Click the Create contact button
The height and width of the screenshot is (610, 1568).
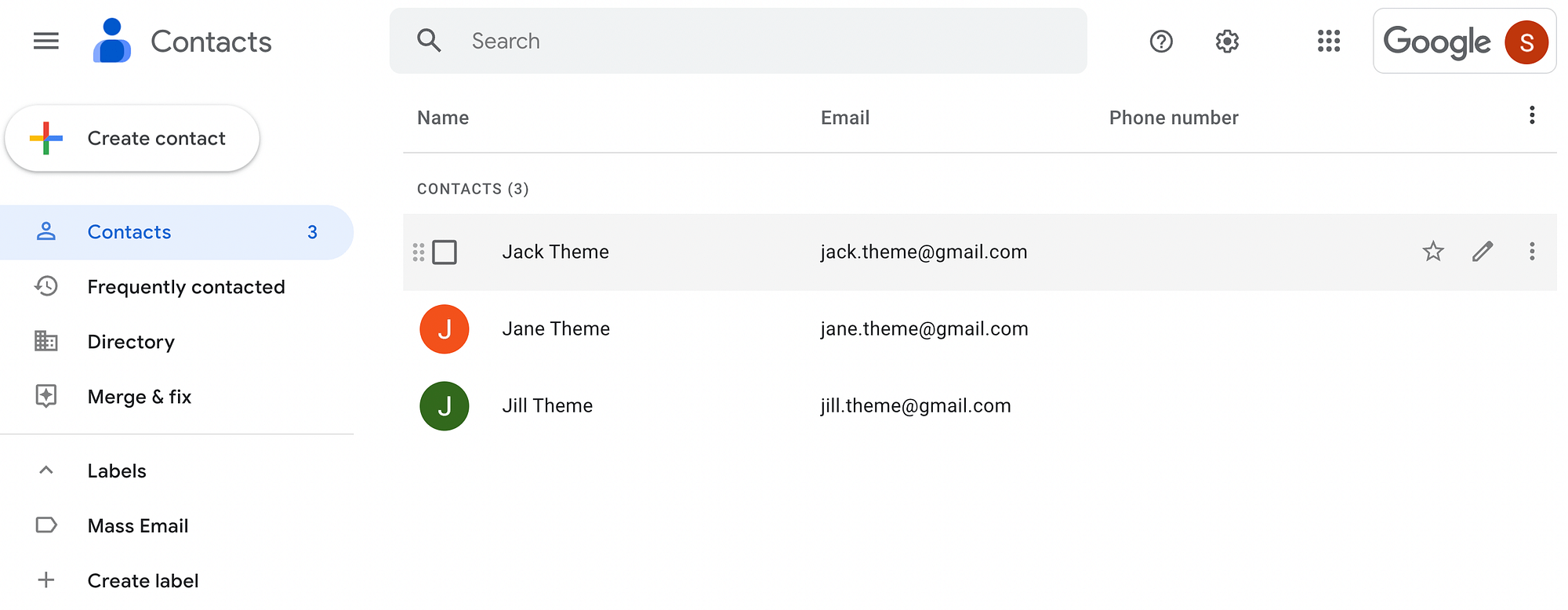tap(132, 138)
